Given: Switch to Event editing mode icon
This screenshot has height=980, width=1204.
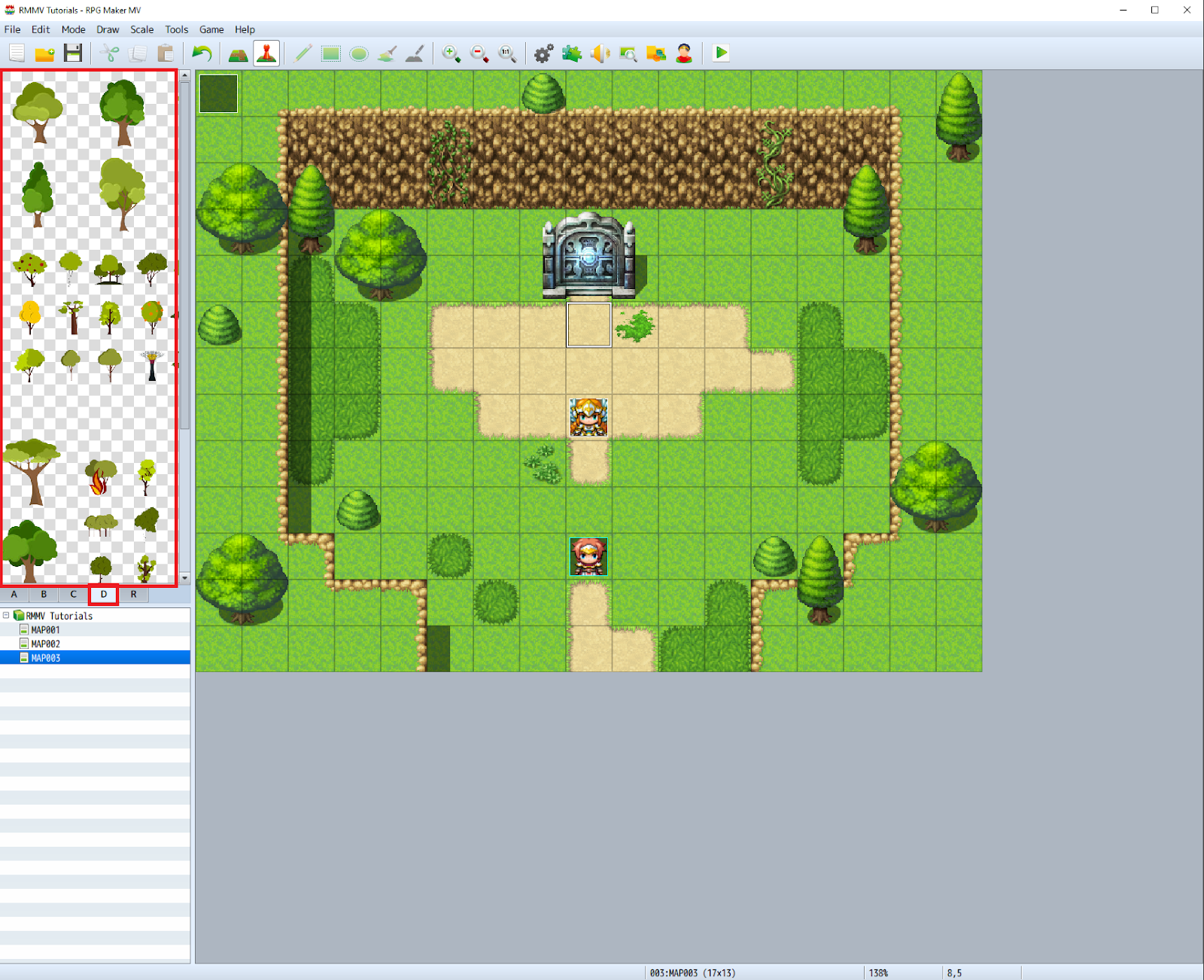Looking at the screenshot, I should tap(266, 53).
